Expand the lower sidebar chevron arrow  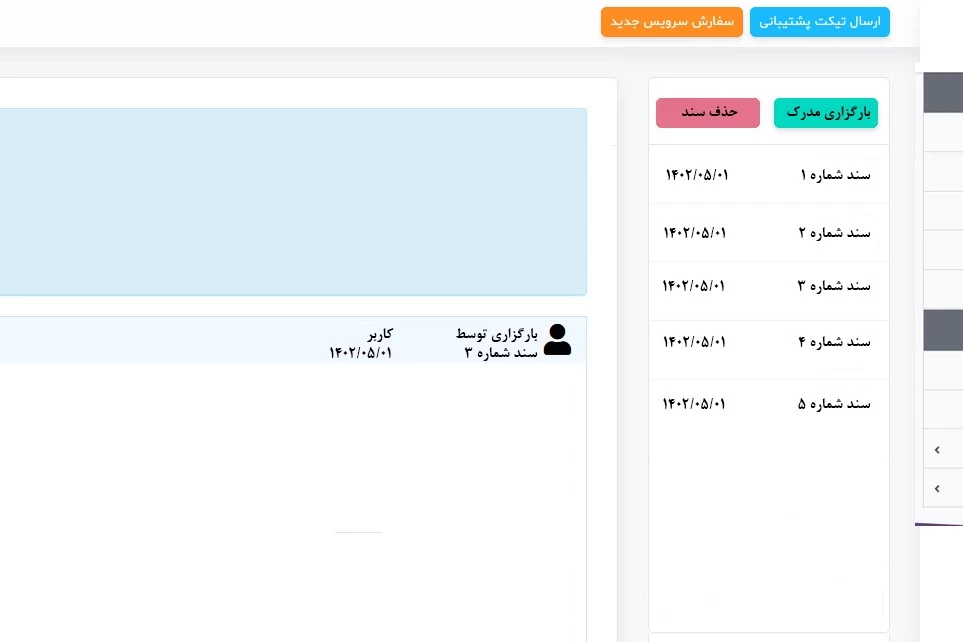[937, 489]
